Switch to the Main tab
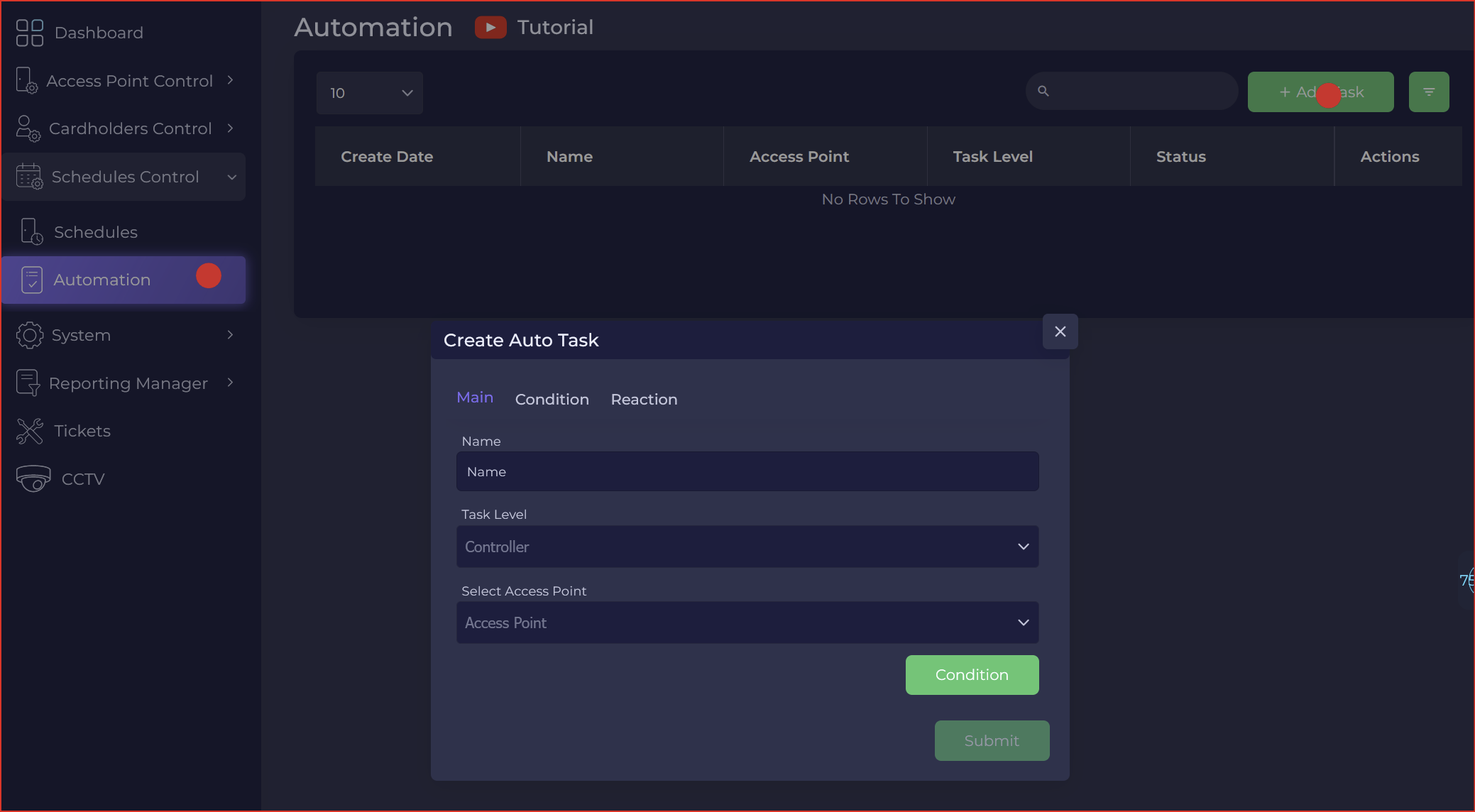 coord(475,397)
